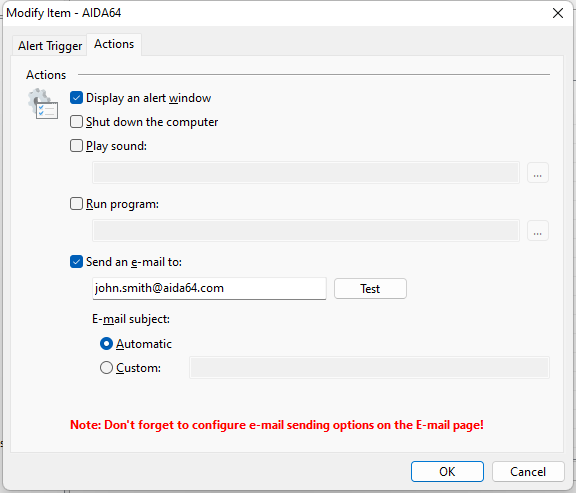The width and height of the screenshot is (576, 493).
Task: Browse for a sound file
Action: coord(538,173)
